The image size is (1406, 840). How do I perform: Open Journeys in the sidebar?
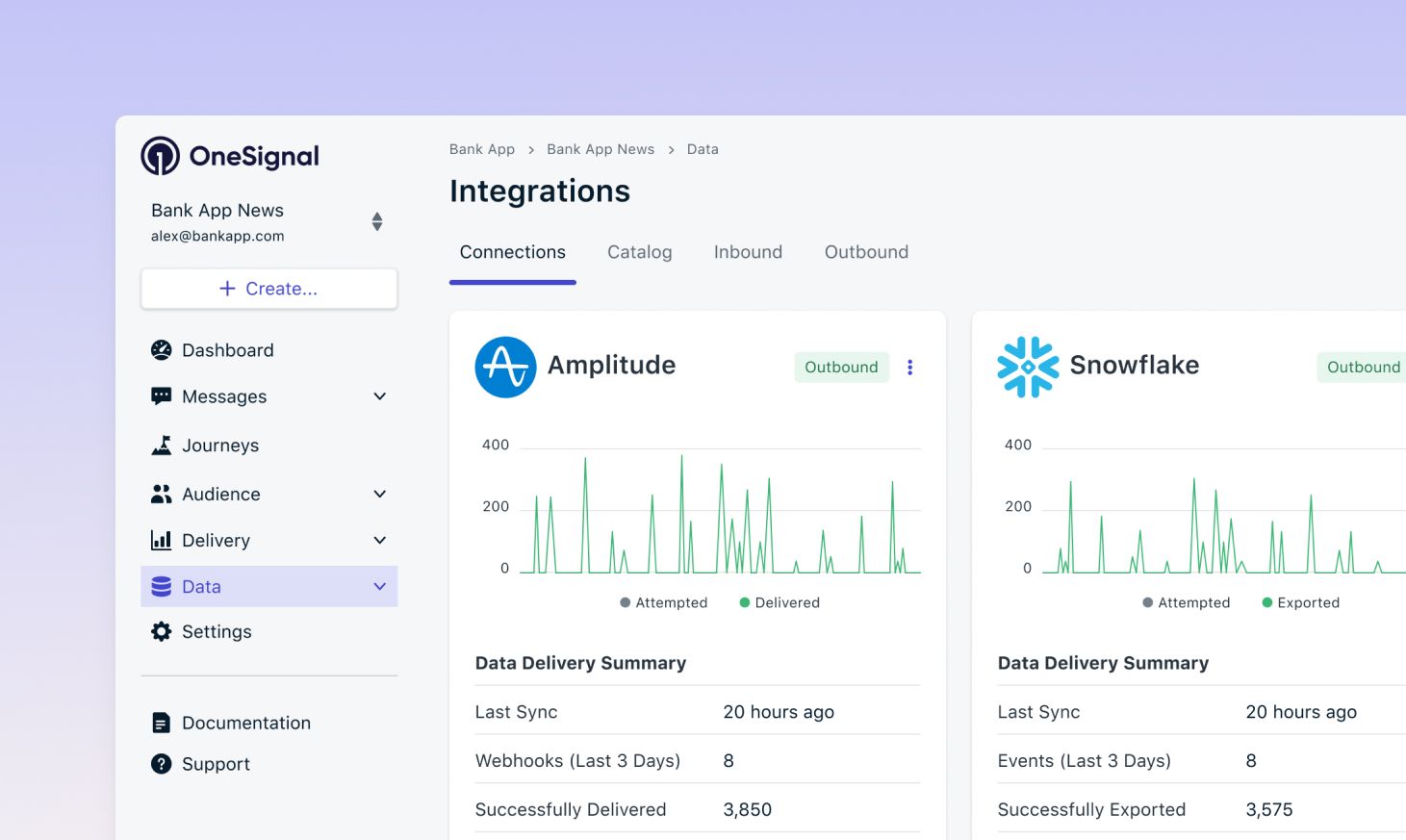click(220, 445)
